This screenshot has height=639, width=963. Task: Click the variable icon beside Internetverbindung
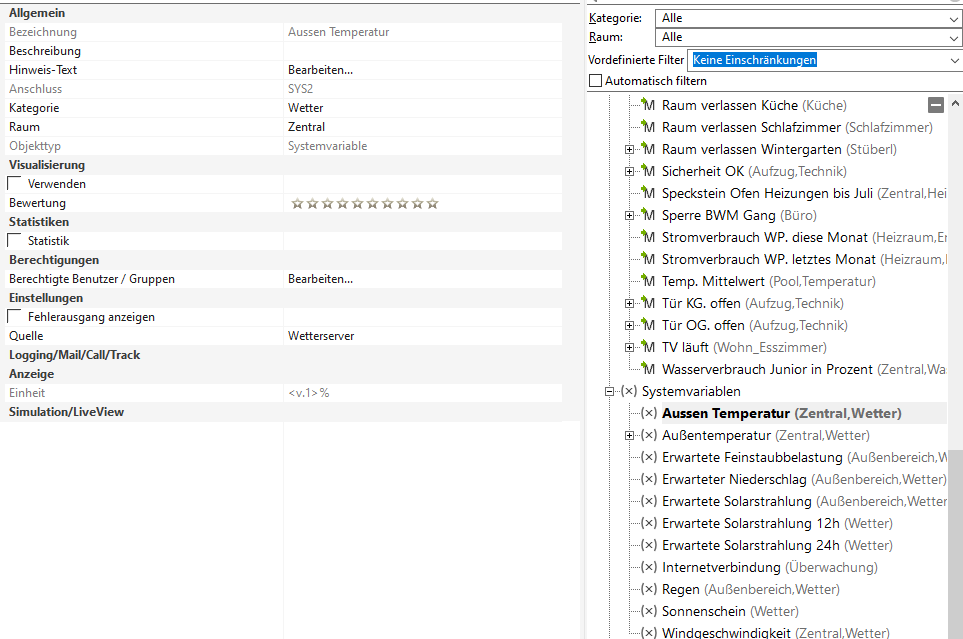(x=648, y=567)
